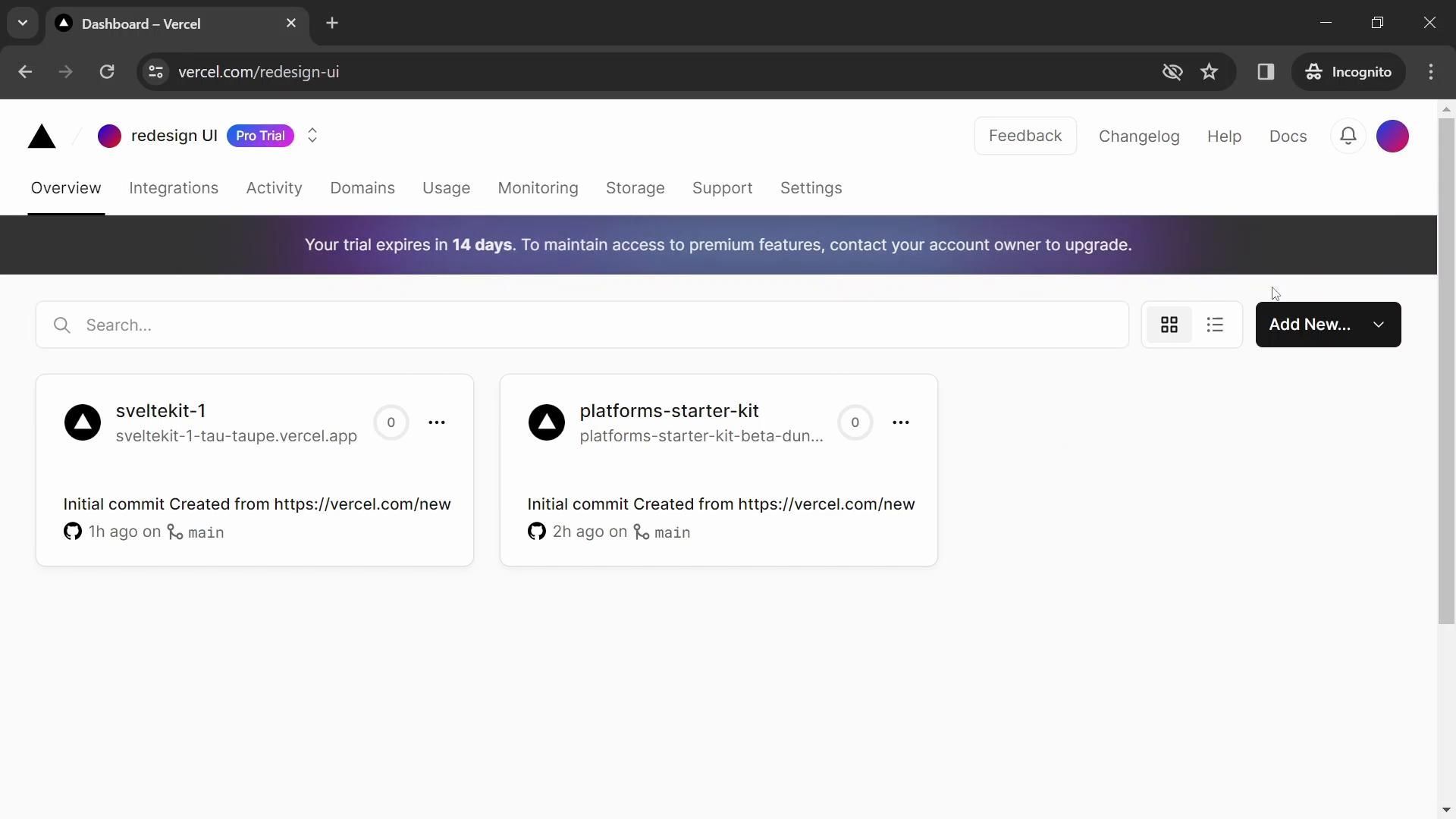Open the redesign UI team switcher chevrons

click(312, 136)
